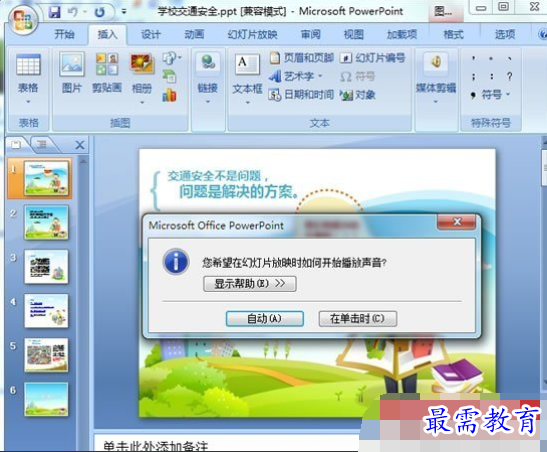Open the 视图 tab
The width and height of the screenshot is (547, 452).
click(x=354, y=34)
